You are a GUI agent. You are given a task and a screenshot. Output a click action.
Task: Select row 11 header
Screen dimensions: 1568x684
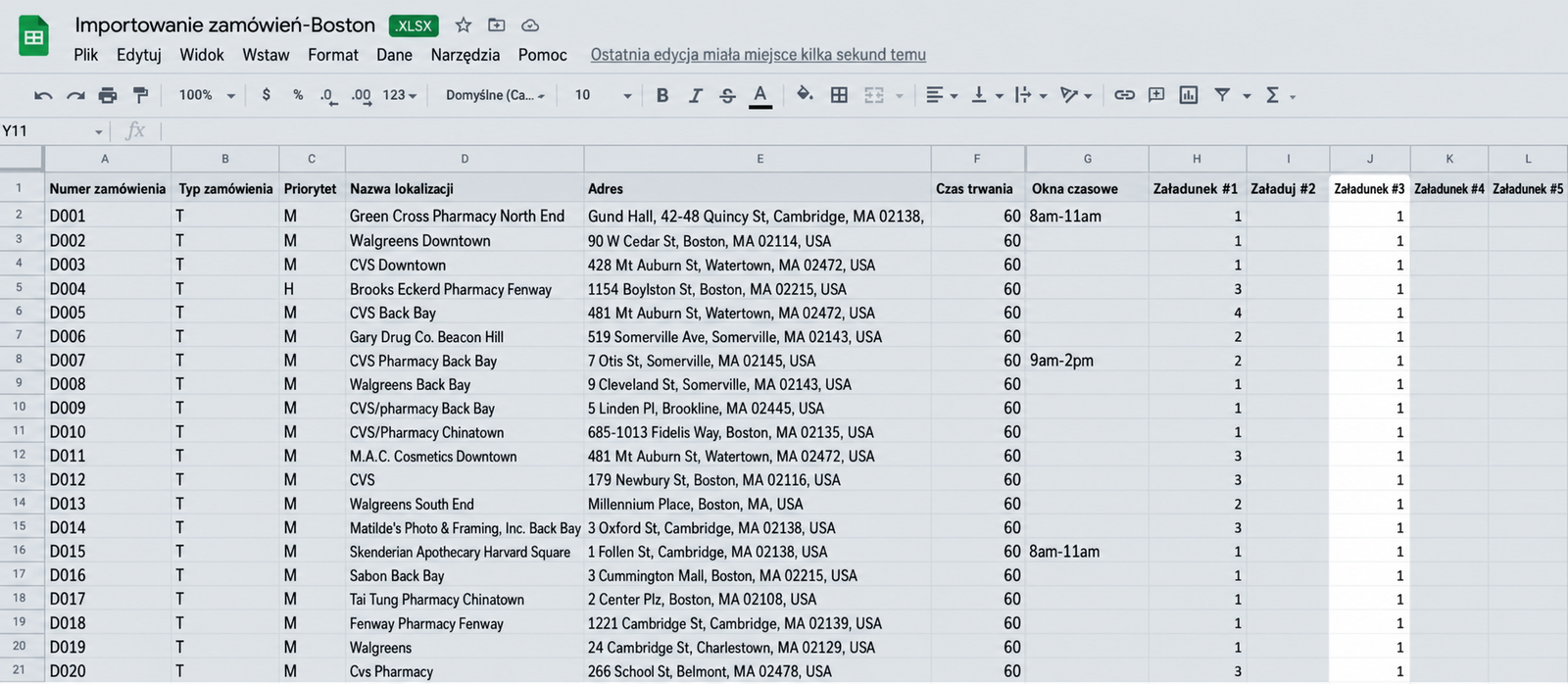[20, 431]
